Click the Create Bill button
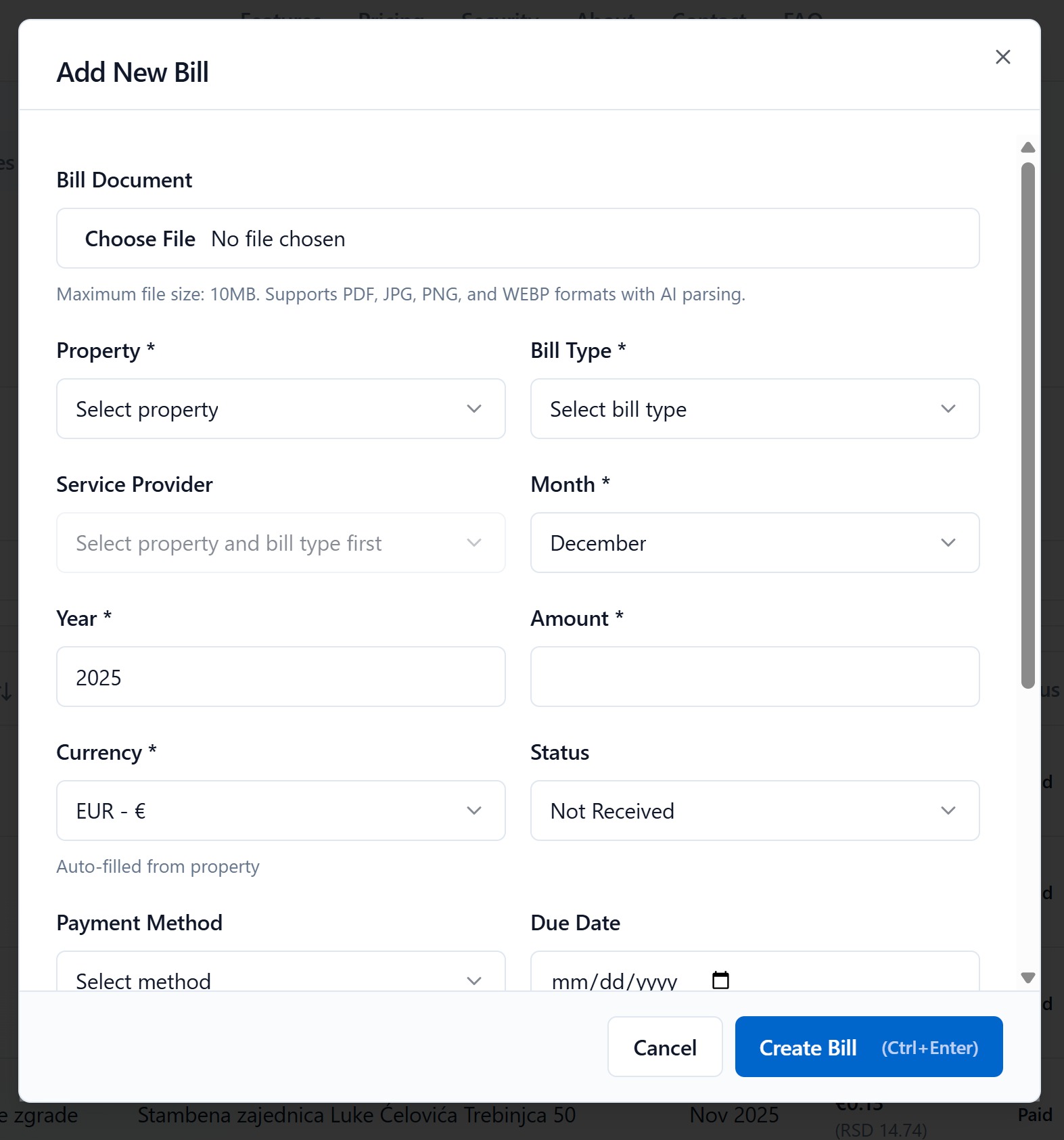Image resolution: width=1064 pixels, height=1140 pixels. [868, 1047]
